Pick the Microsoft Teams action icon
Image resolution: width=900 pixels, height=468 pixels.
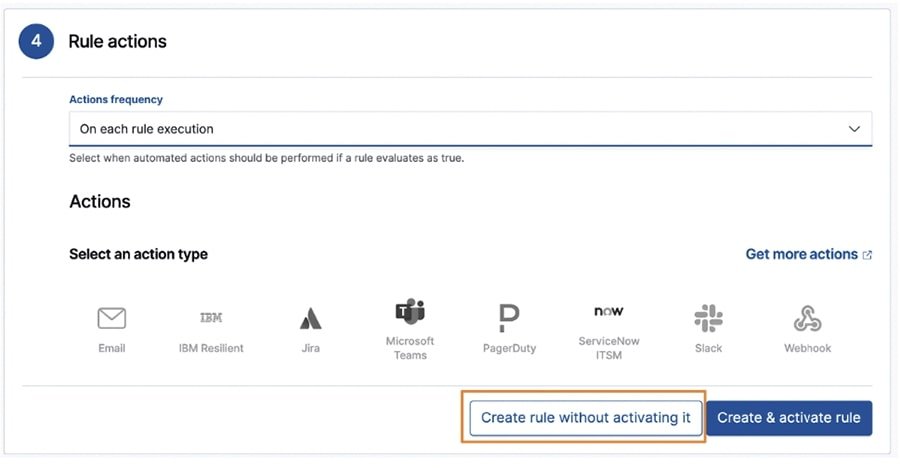[410, 313]
